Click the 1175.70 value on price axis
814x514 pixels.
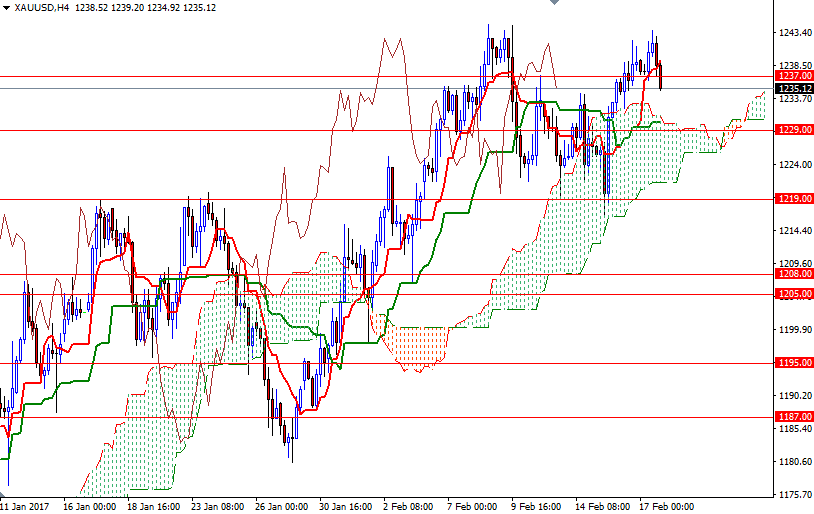tap(793, 494)
